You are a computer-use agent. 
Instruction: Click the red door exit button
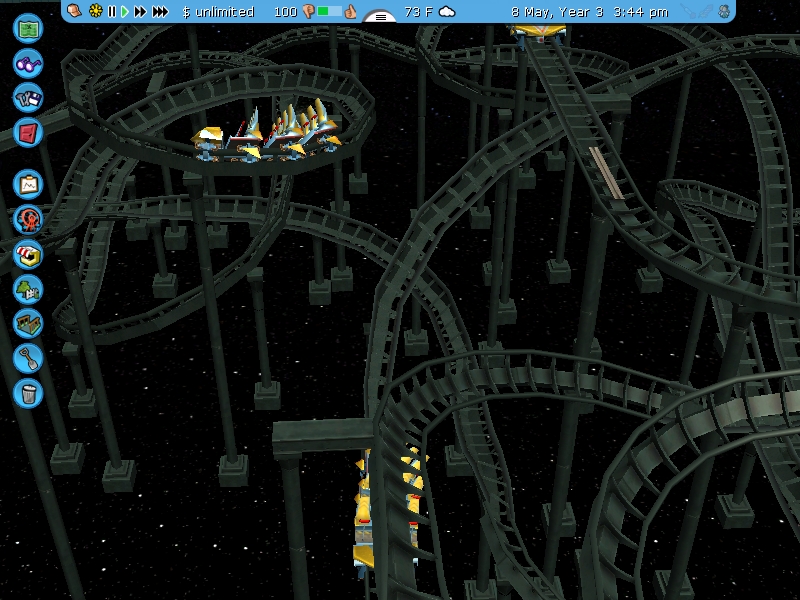(28, 133)
